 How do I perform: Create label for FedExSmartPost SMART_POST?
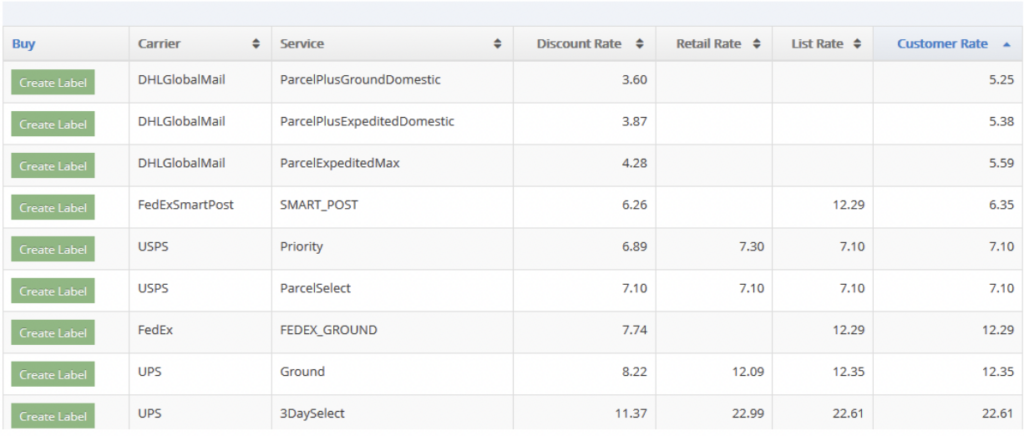53,208
